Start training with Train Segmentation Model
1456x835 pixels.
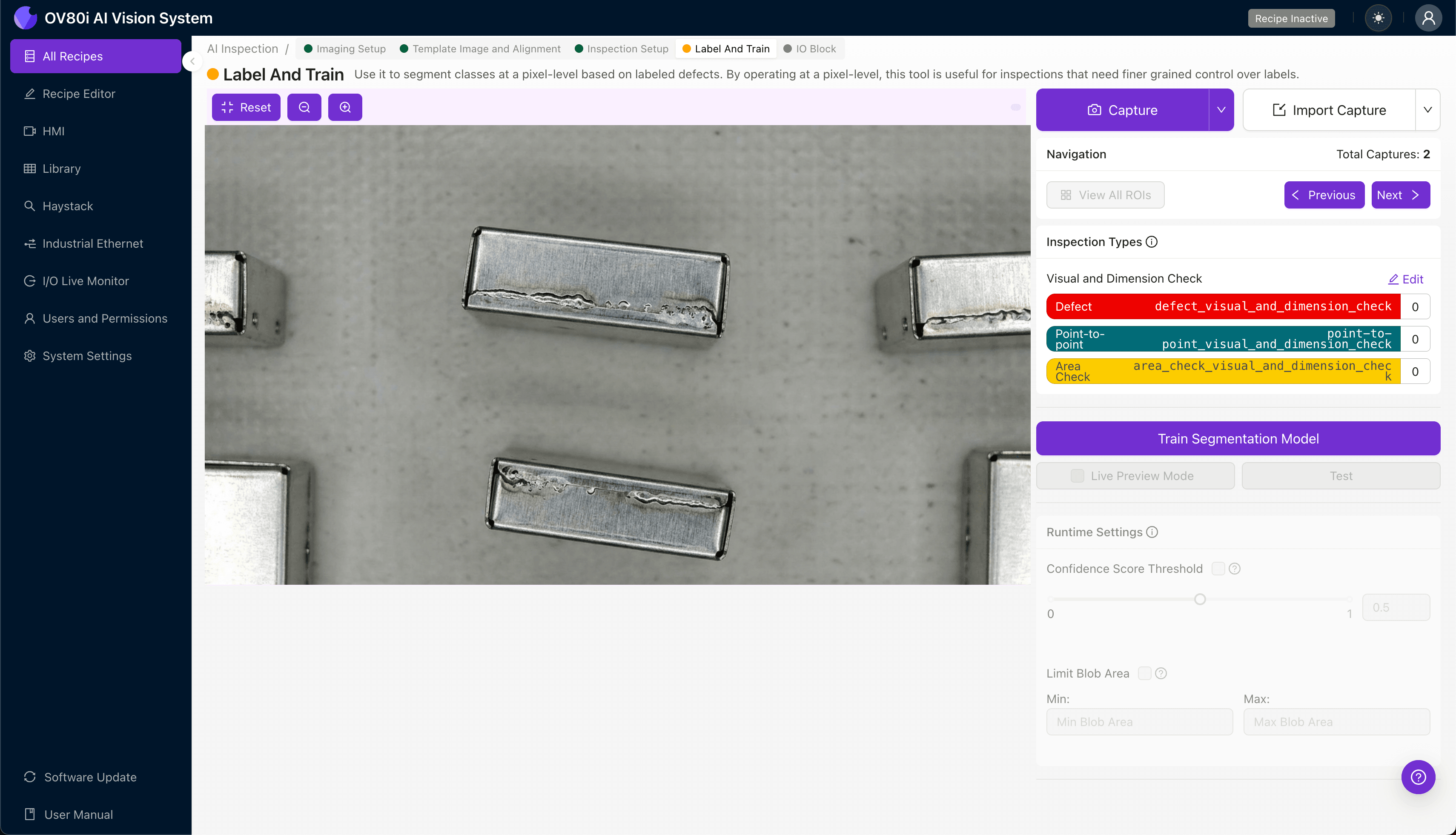tap(1238, 438)
